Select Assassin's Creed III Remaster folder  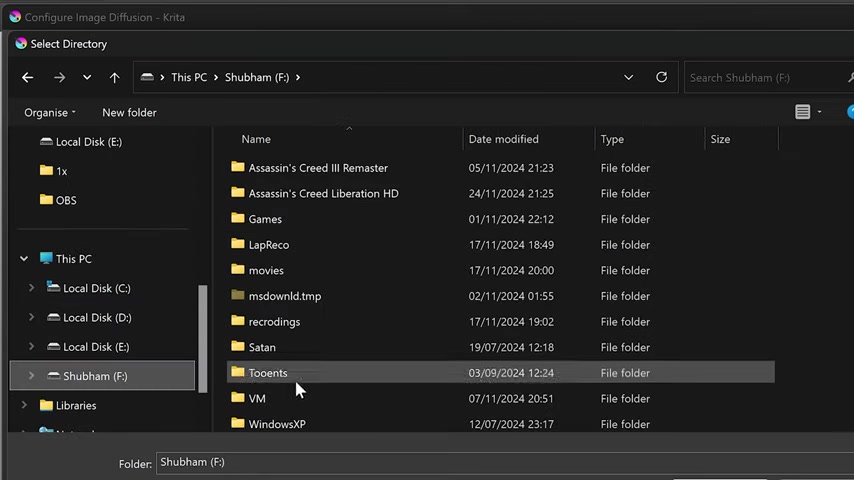(x=318, y=168)
